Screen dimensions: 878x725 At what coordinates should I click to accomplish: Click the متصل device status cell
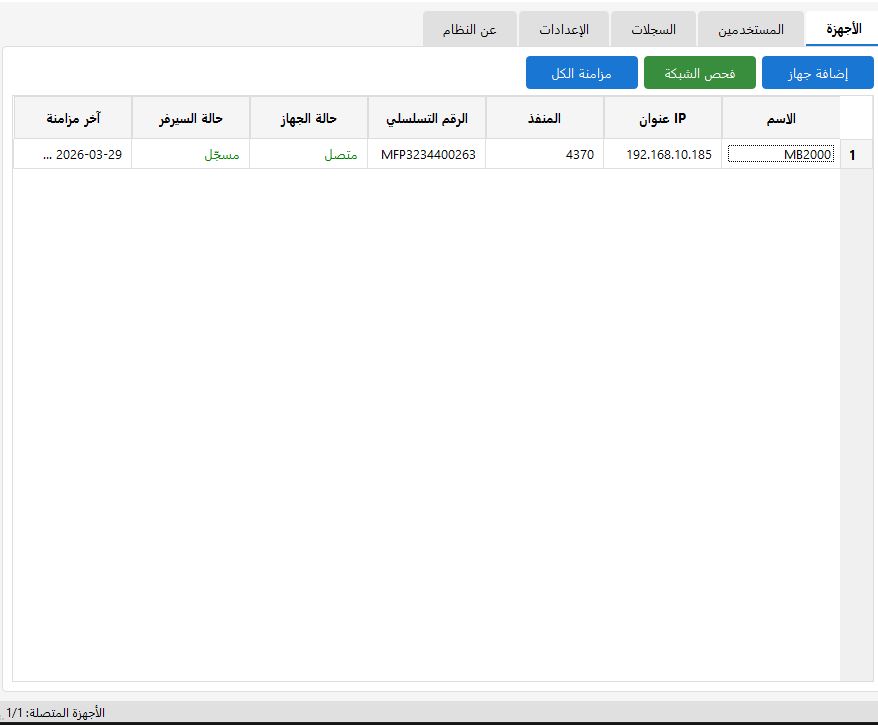(x=308, y=154)
